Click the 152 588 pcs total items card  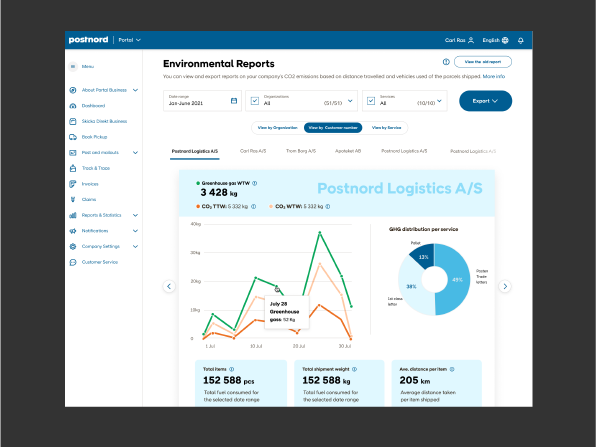[241, 383]
